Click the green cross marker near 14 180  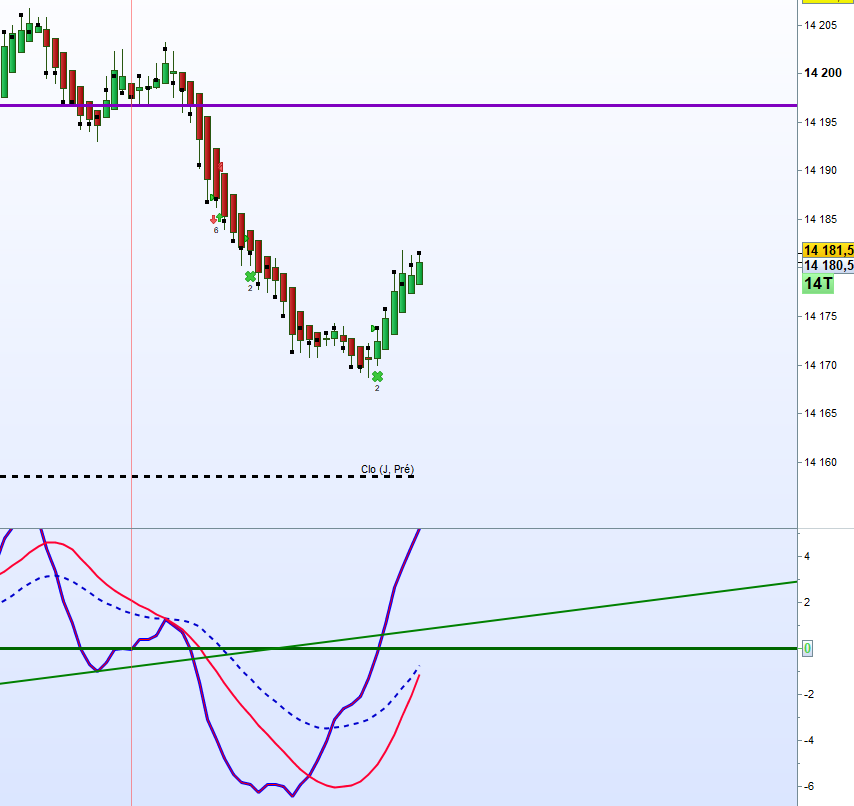tap(250, 277)
